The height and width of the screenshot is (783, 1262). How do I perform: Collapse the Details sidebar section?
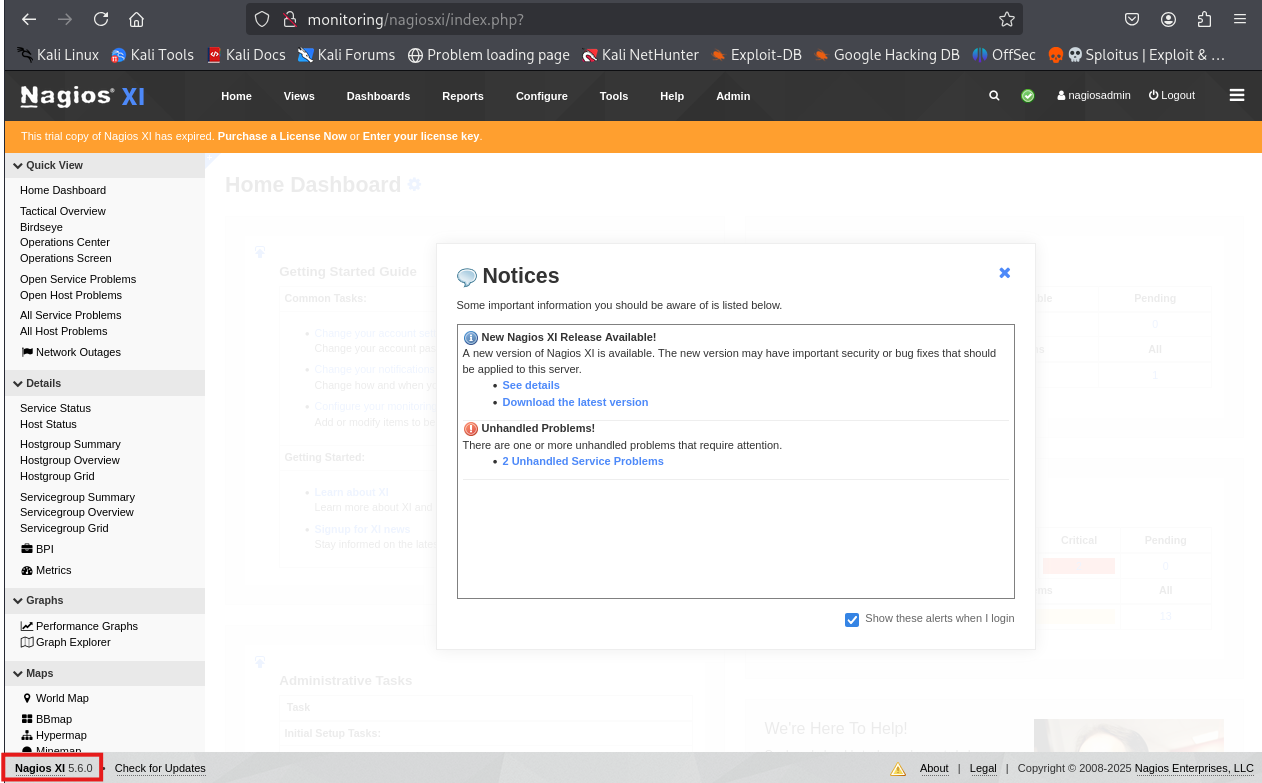tap(43, 383)
